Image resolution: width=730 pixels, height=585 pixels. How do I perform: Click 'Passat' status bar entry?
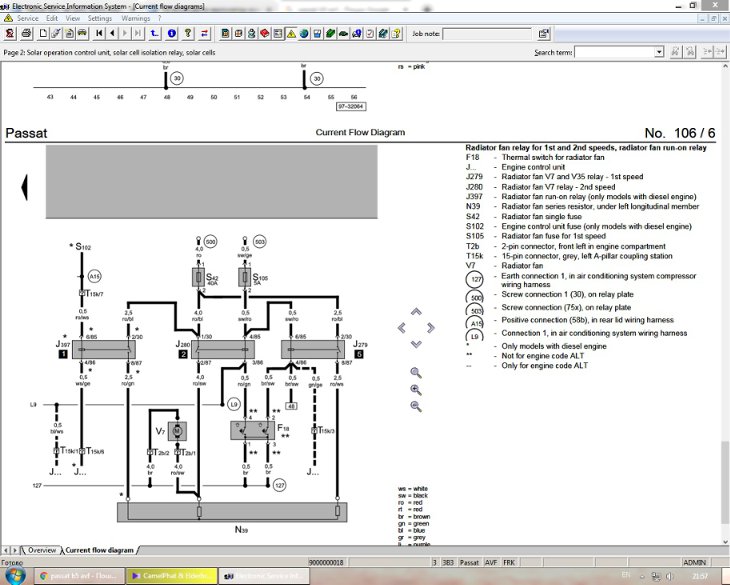(469, 562)
